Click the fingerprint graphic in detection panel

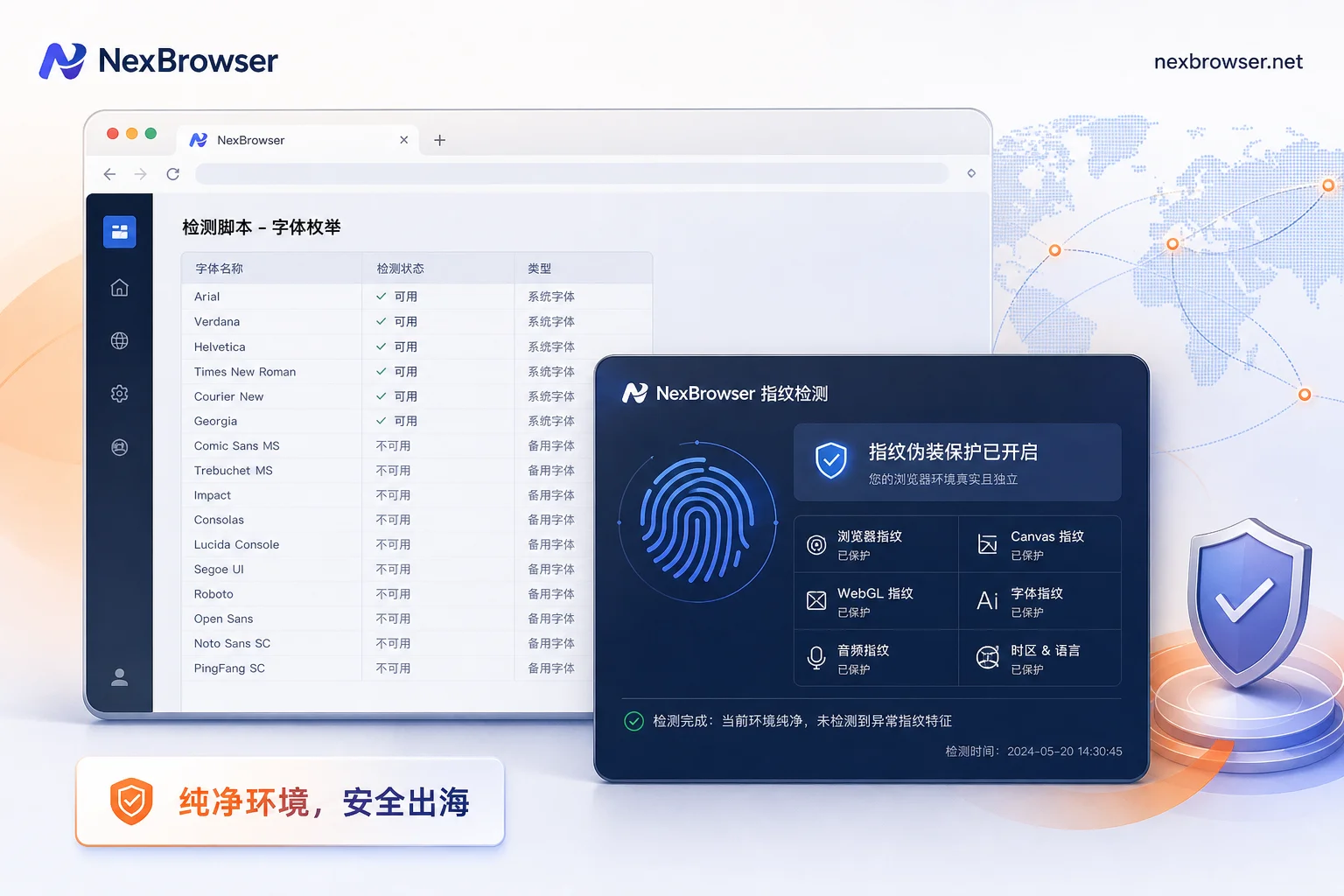tap(697, 522)
